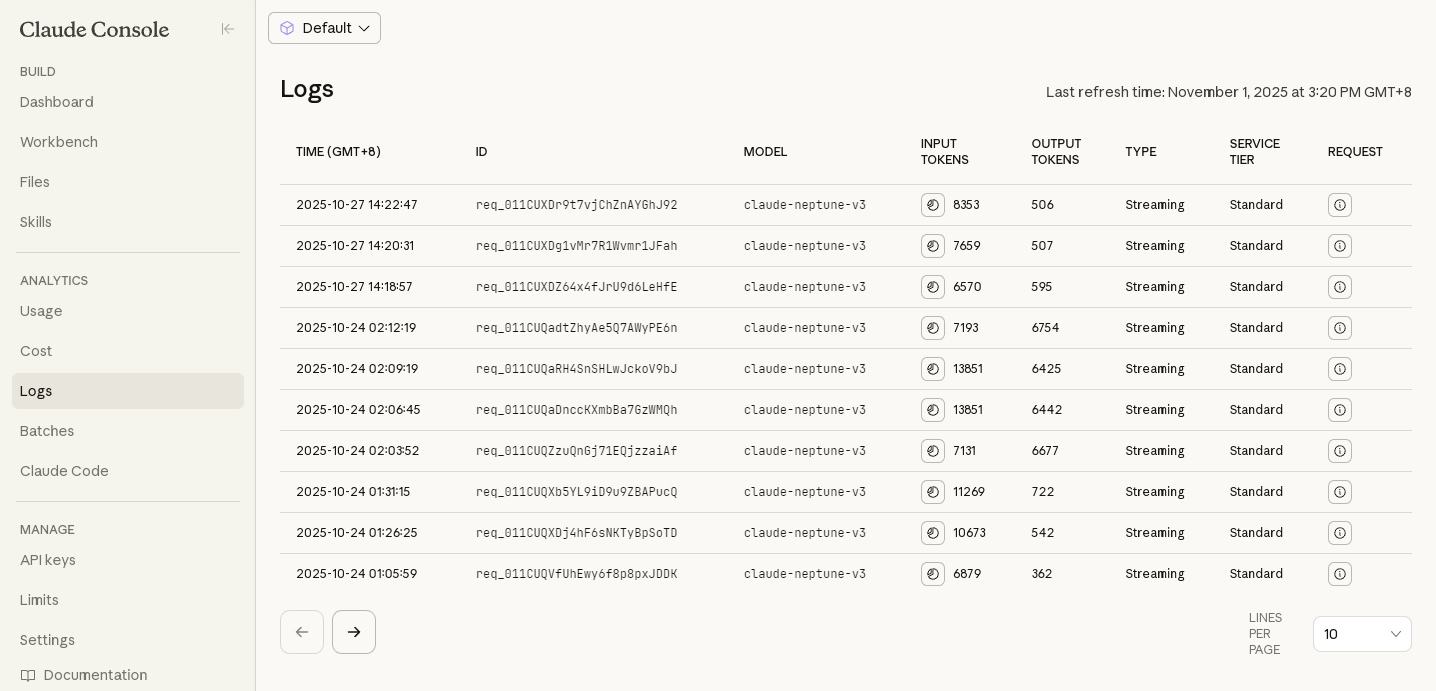Collapse the sidebar using the arrow icon
Image resolution: width=1436 pixels, height=691 pixels.
[x=228, y=29]
